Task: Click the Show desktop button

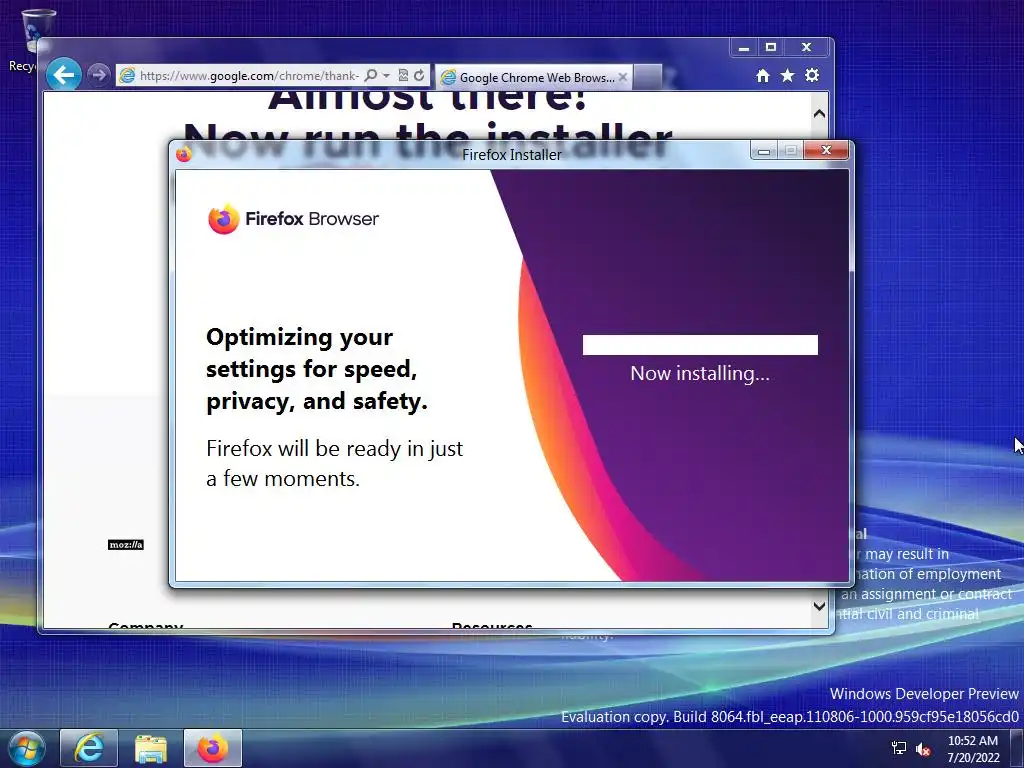Action: [1017, 748]
